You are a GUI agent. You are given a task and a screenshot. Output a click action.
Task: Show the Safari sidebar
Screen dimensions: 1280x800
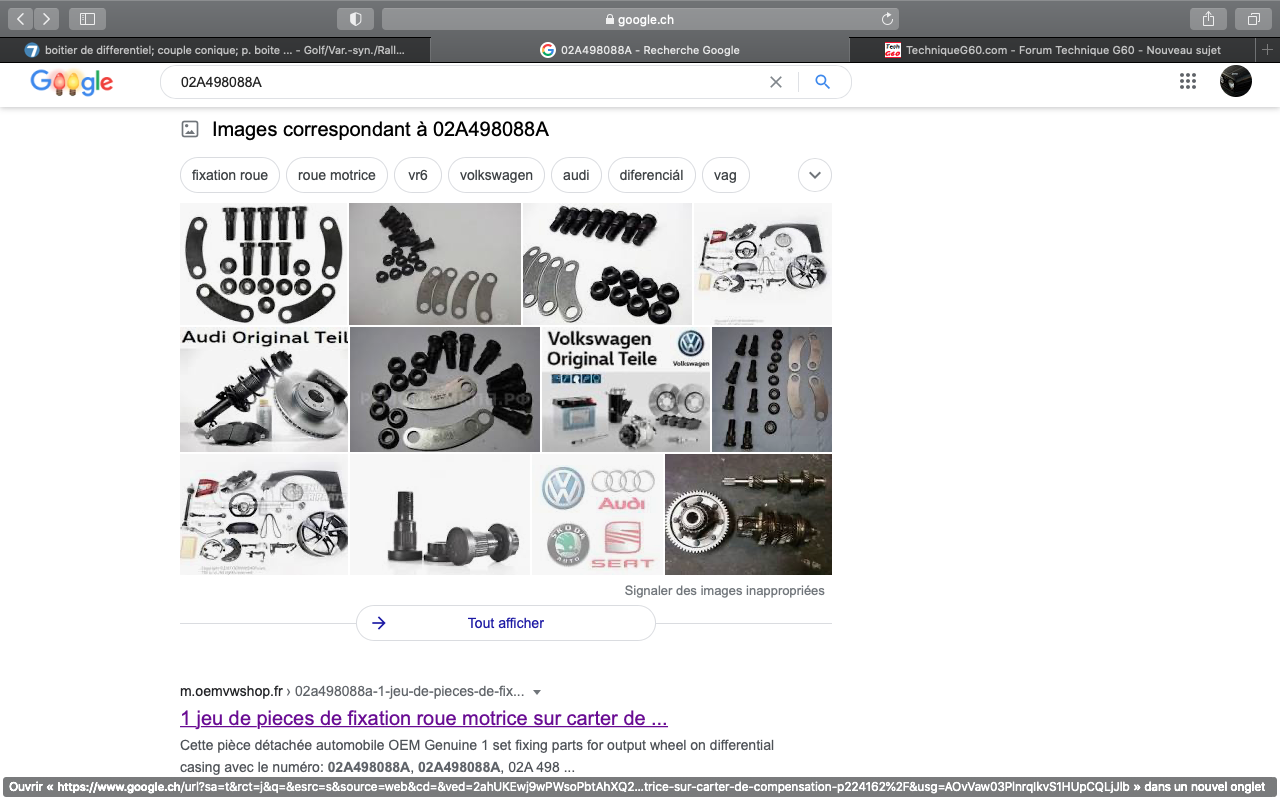[x=87, y=18]
